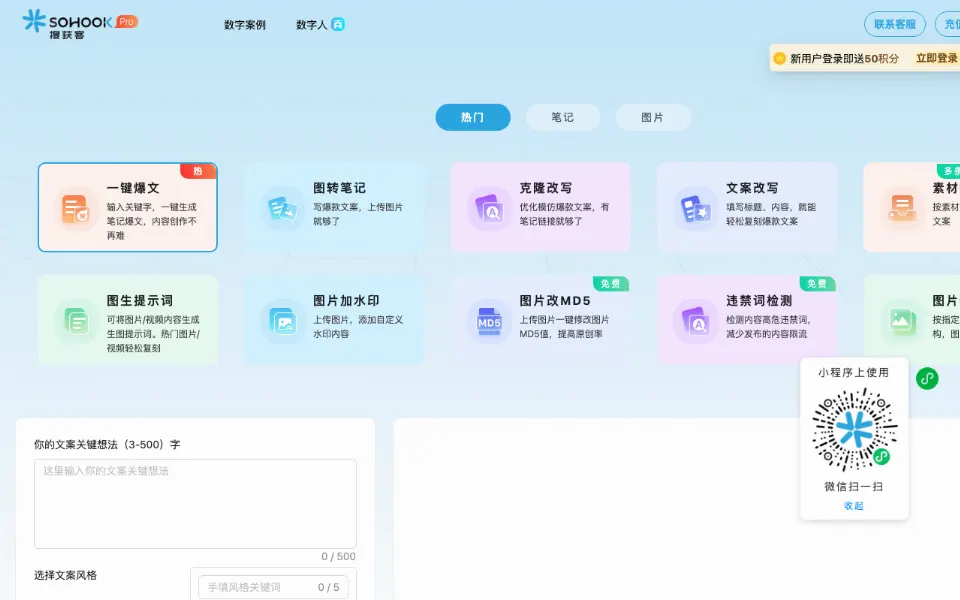960x600 pixels.
Task: Switch to the 笔记 tab
Action: click(563, 117)
